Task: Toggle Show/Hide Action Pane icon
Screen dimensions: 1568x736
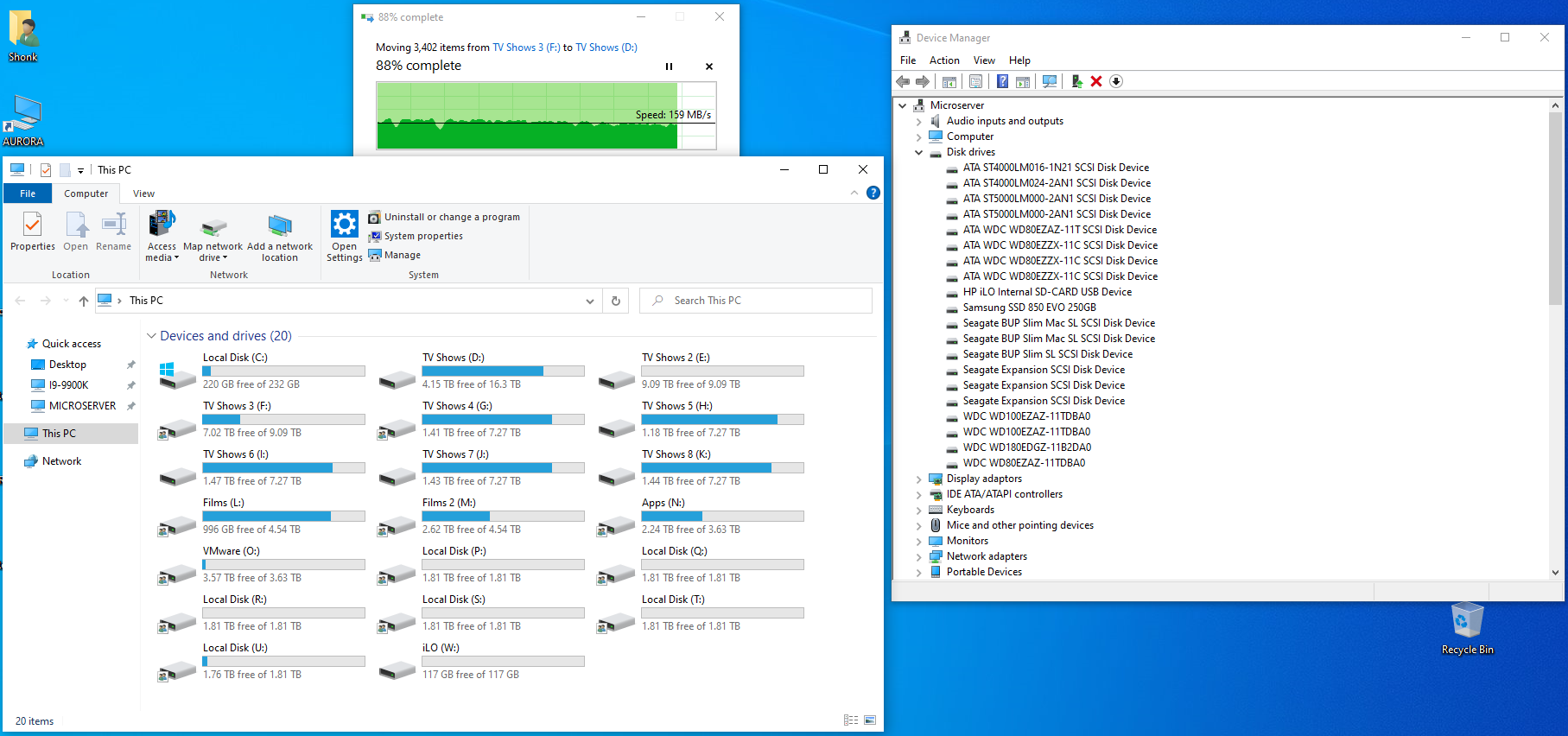Action: [x=1023, y=81]
